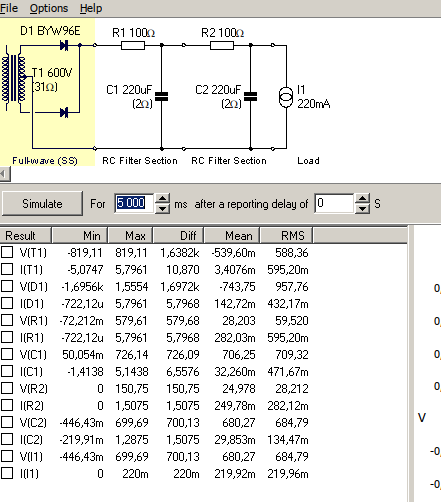Select the I1 current source symbol

click(286, 97)
